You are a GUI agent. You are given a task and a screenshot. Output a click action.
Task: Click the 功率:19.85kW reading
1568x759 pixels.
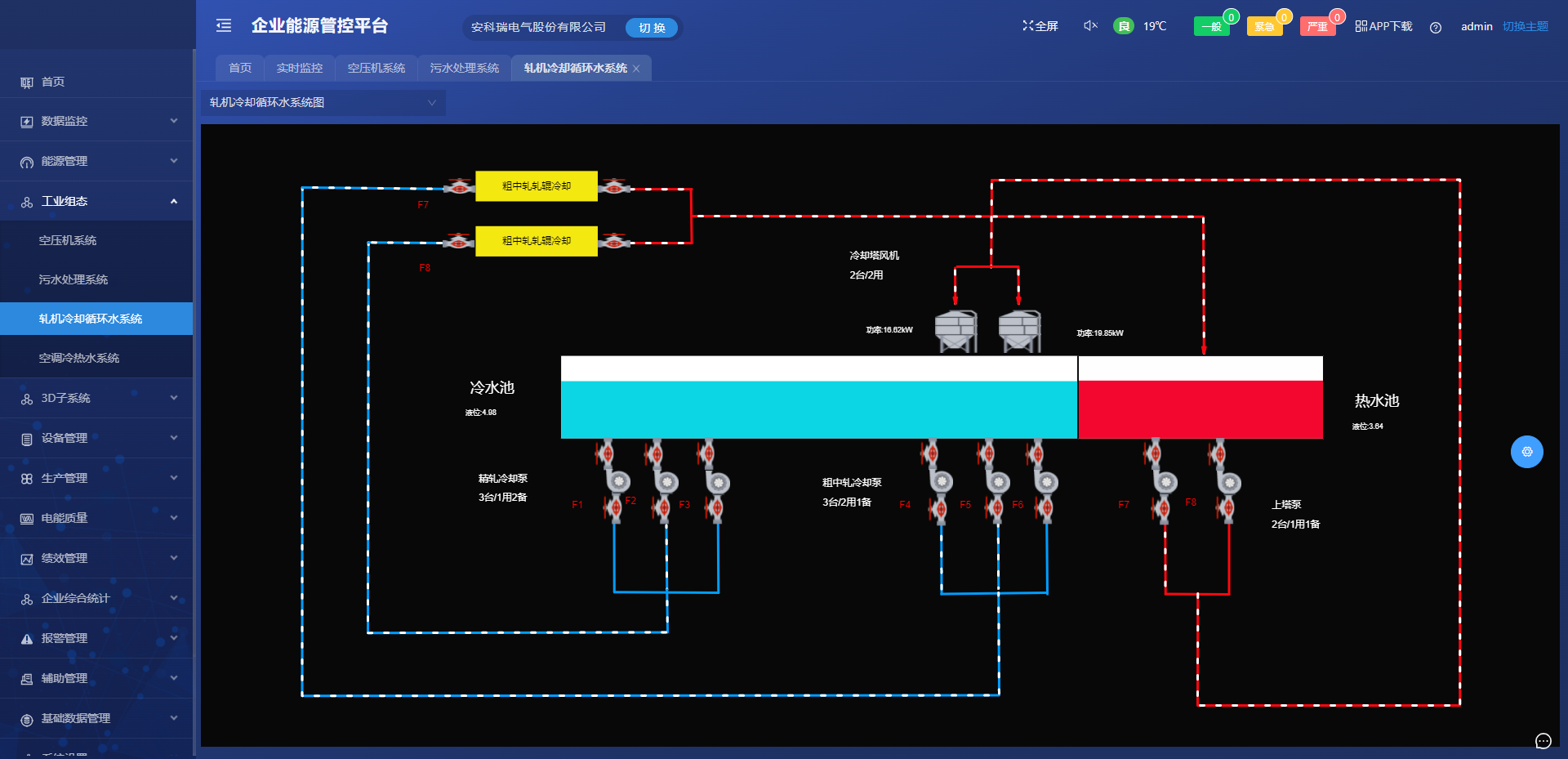pyautogui.click(x=1100, y=333)
